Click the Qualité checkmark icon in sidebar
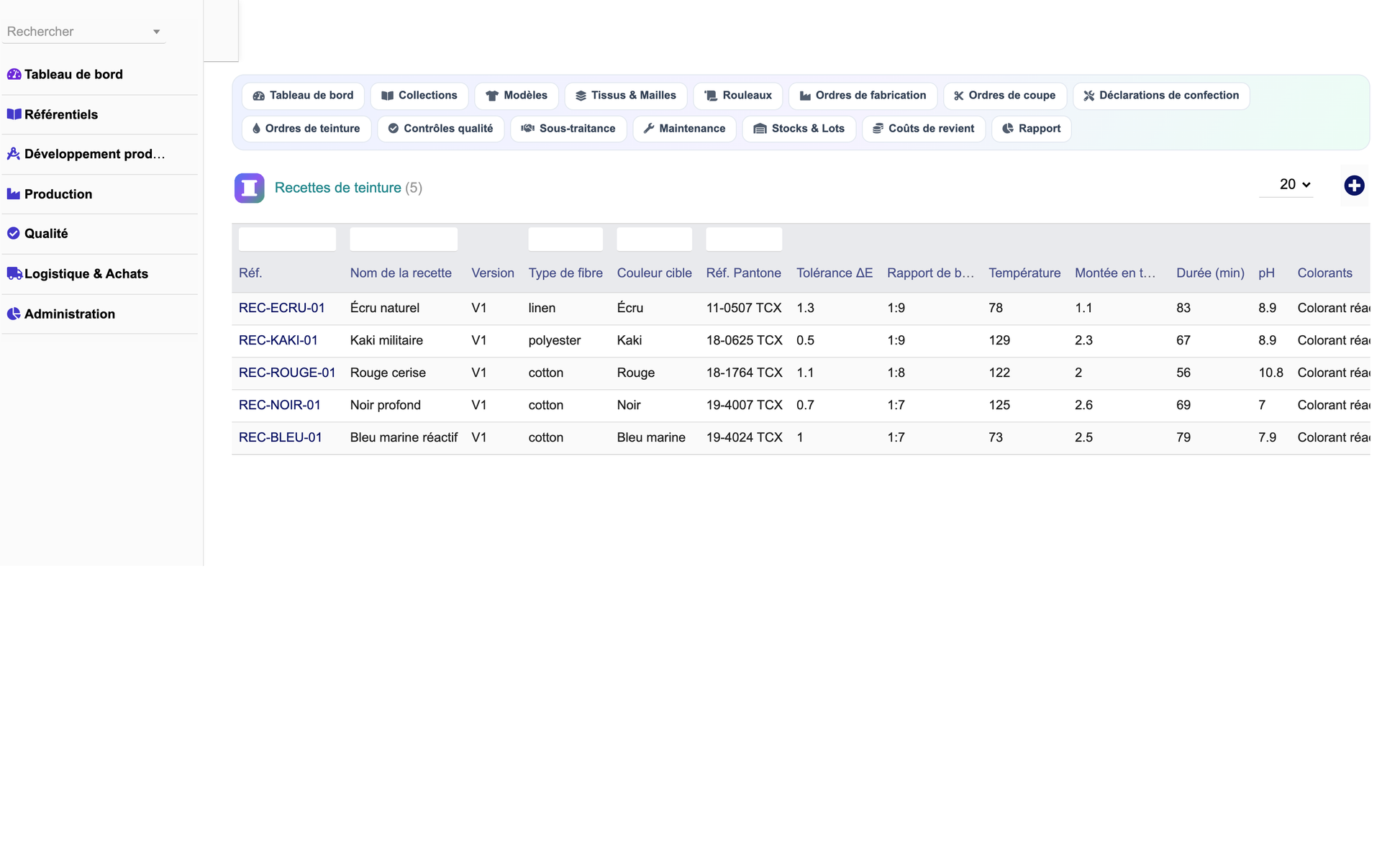 [x=14, y=234]
